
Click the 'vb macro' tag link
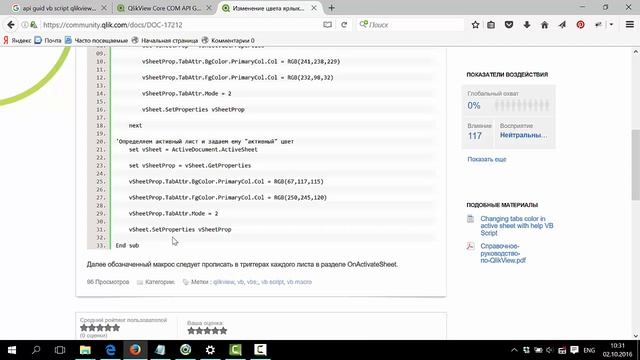[299, 282]
